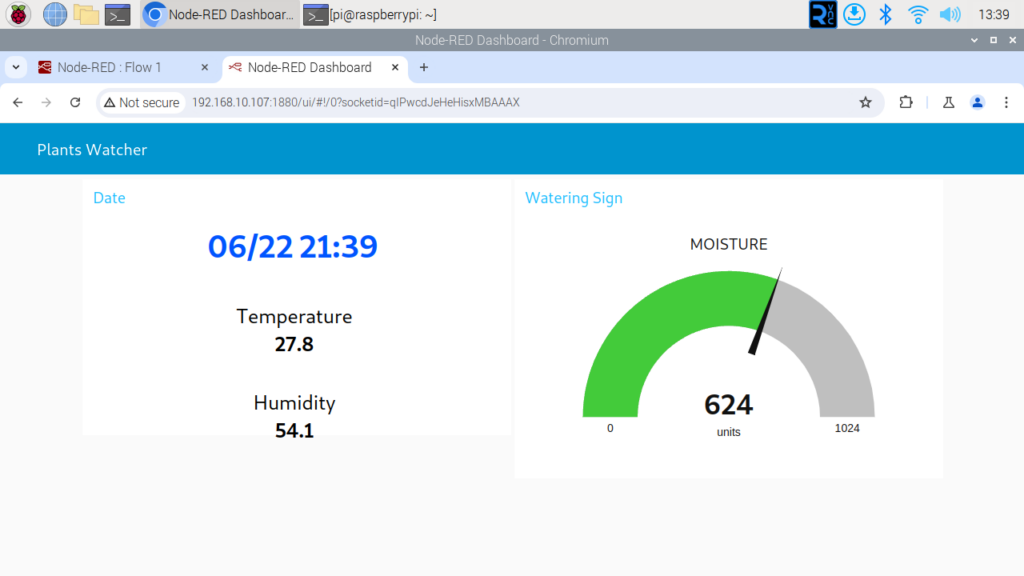Click the gauge reading 624
1024x576 pixels.
click(729, 405)
